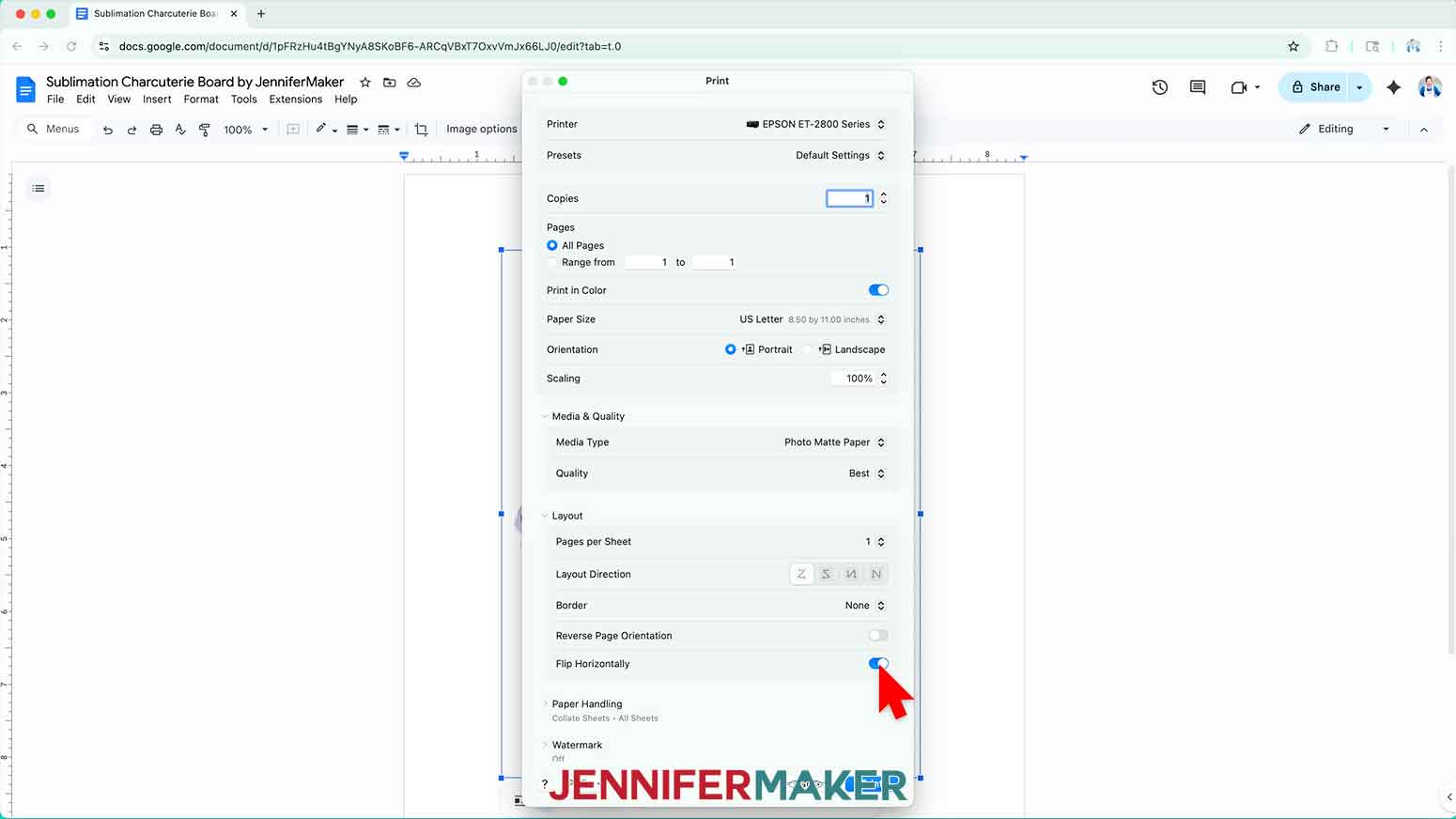
Task: Open the File menu
Action: tap(55, 100)
